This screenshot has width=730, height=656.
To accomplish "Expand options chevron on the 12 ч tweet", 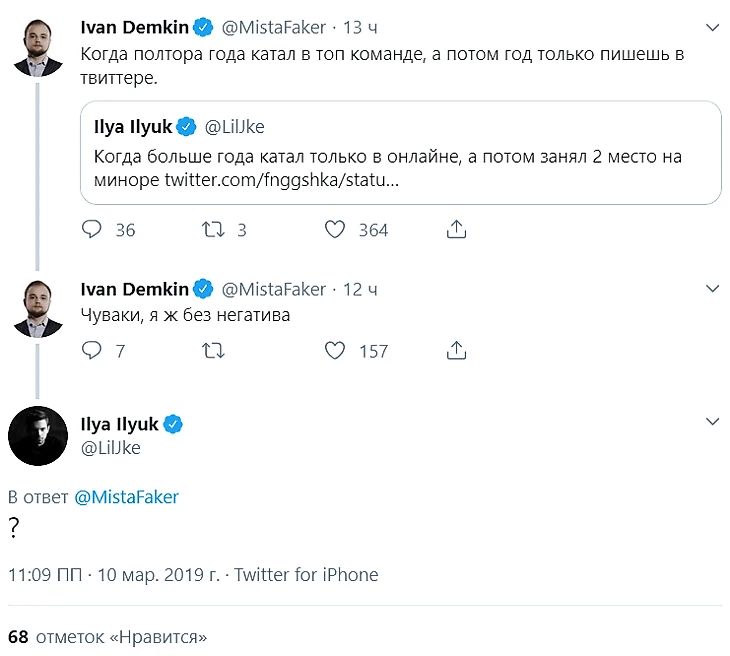I will point(712,288).
